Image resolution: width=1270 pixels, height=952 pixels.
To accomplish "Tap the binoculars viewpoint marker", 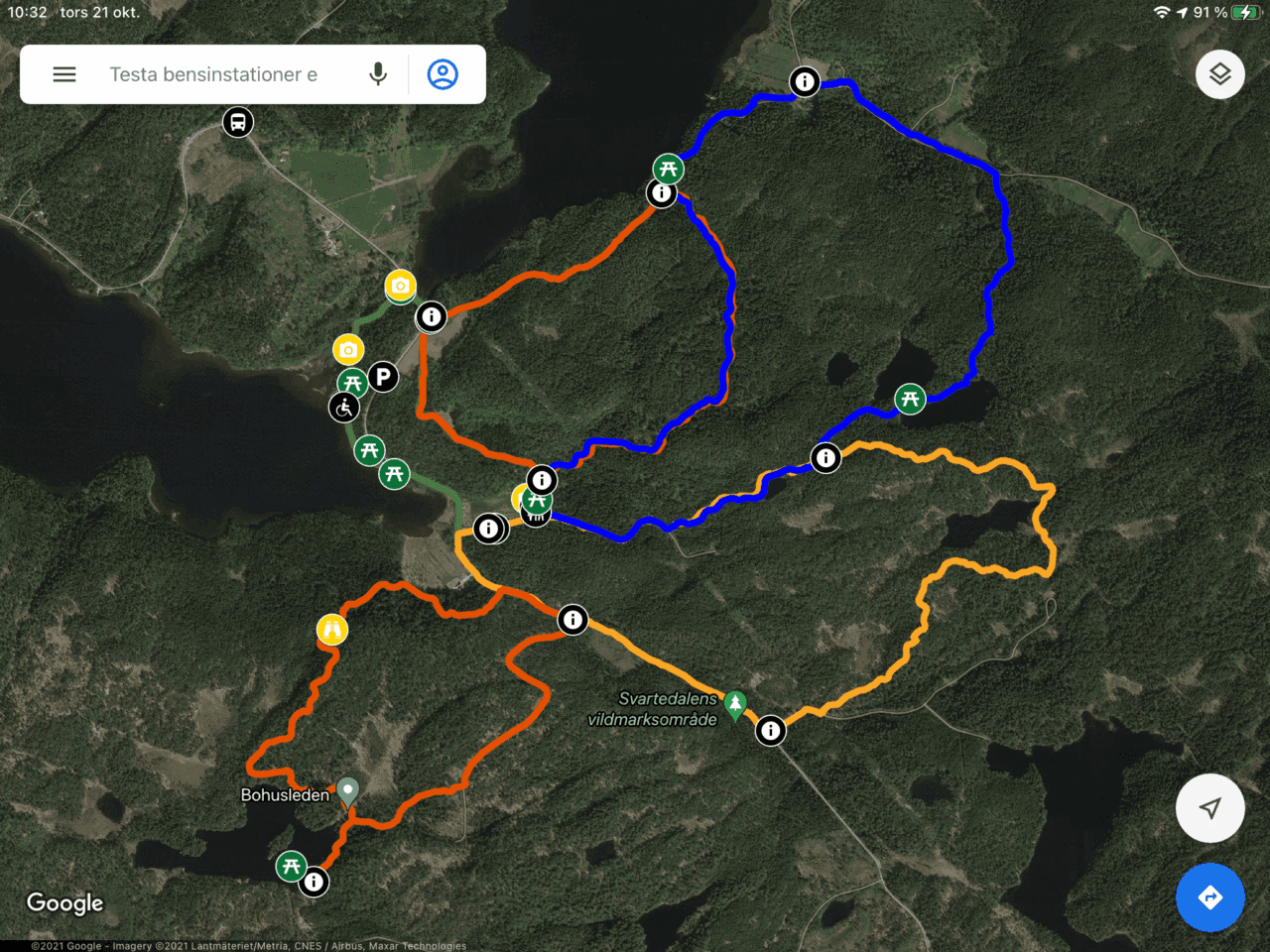I will pyautogui.click(x=332, y=630).
